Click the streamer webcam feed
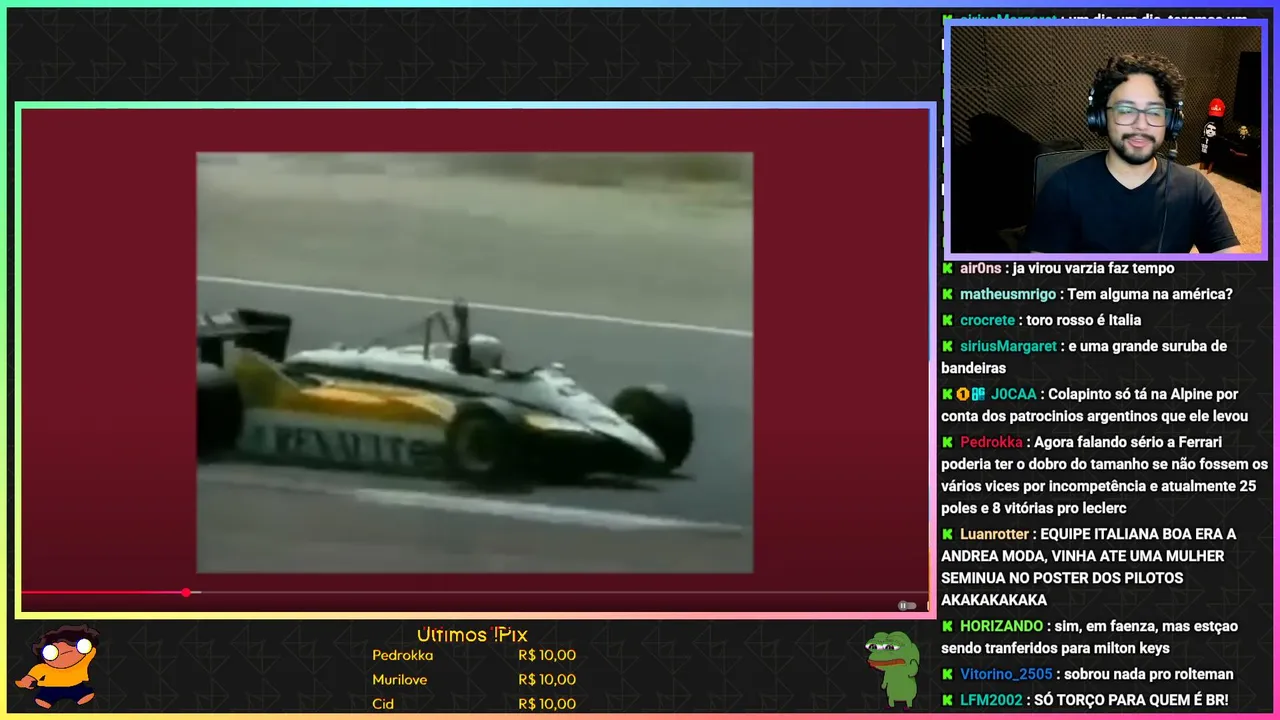Viewport: 1280px width, 720px height. [x=1105, y=140]
